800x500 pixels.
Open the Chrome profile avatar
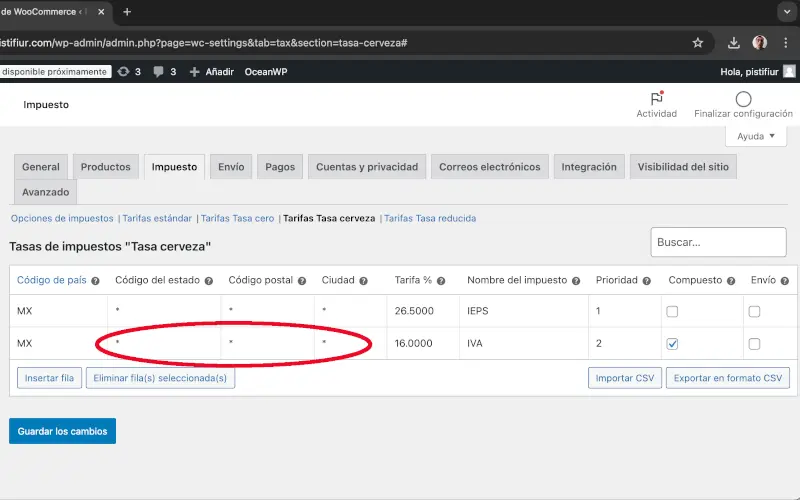(760, 42)
